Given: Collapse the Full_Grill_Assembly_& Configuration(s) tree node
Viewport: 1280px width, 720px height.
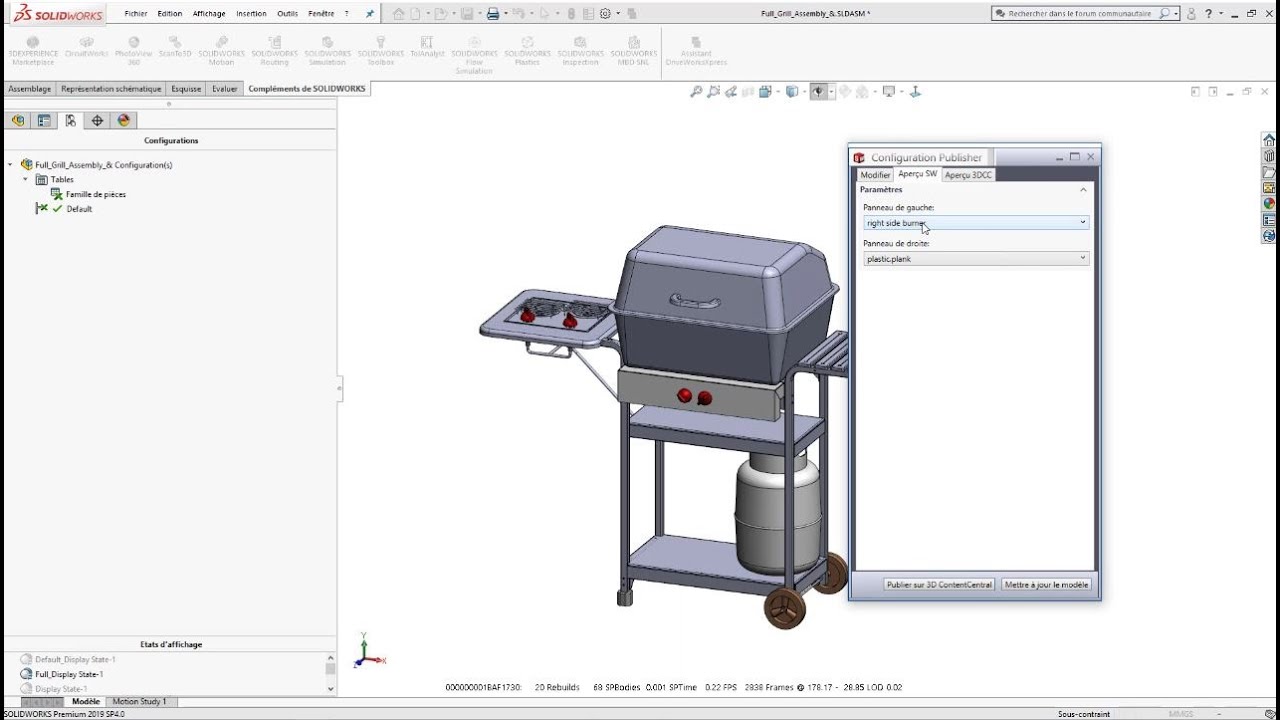Looking at the screenshot, I should click(x=10, y=165).
